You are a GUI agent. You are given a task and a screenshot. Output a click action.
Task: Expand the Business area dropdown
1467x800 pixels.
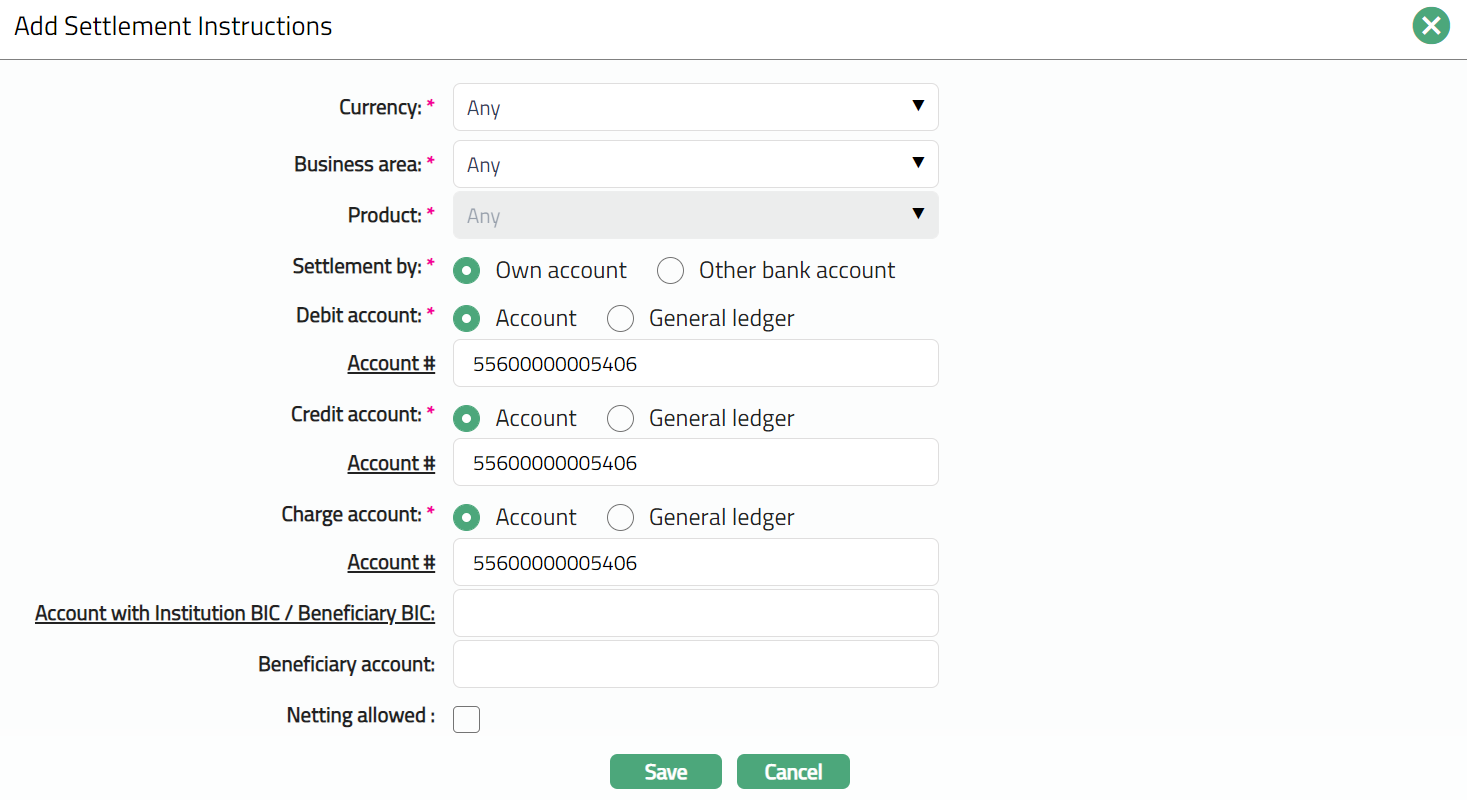coord(695,164)
